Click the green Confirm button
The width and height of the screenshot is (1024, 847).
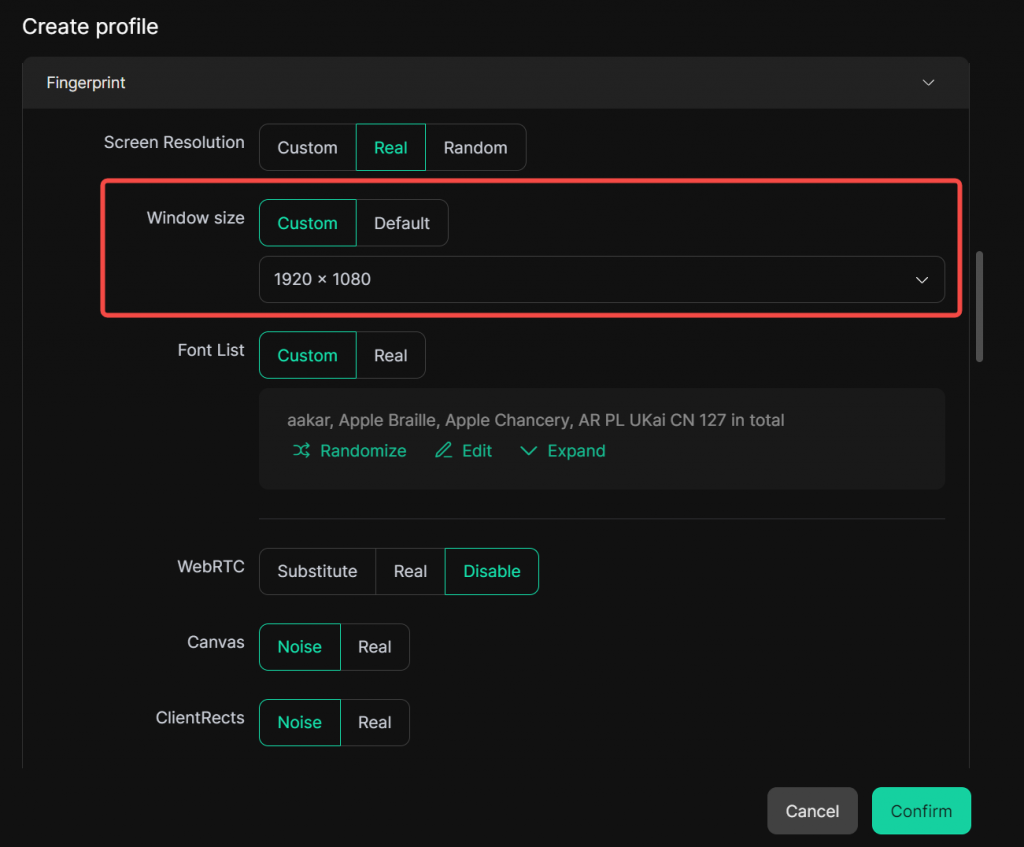point(921,811)
